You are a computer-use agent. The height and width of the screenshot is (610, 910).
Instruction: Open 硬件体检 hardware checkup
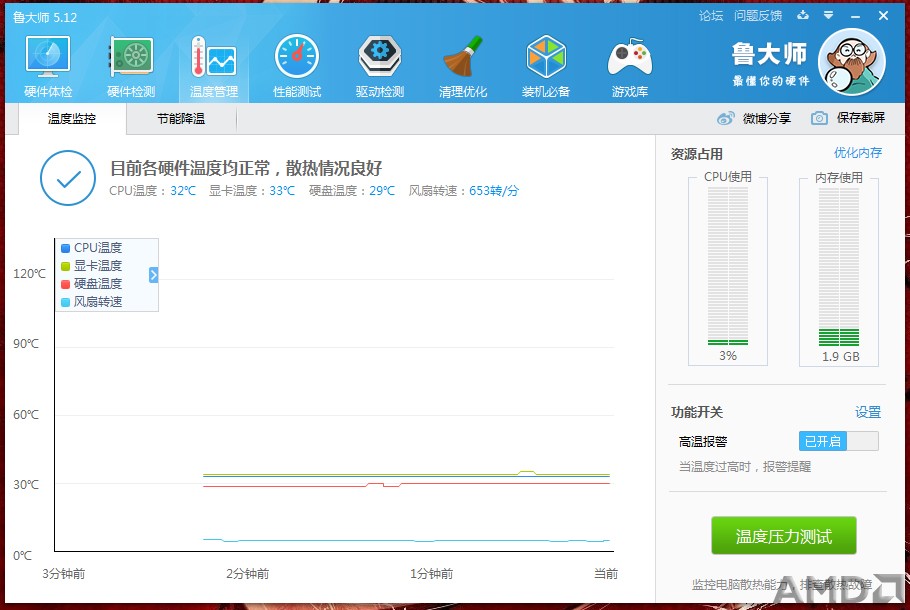click(48, 66)
